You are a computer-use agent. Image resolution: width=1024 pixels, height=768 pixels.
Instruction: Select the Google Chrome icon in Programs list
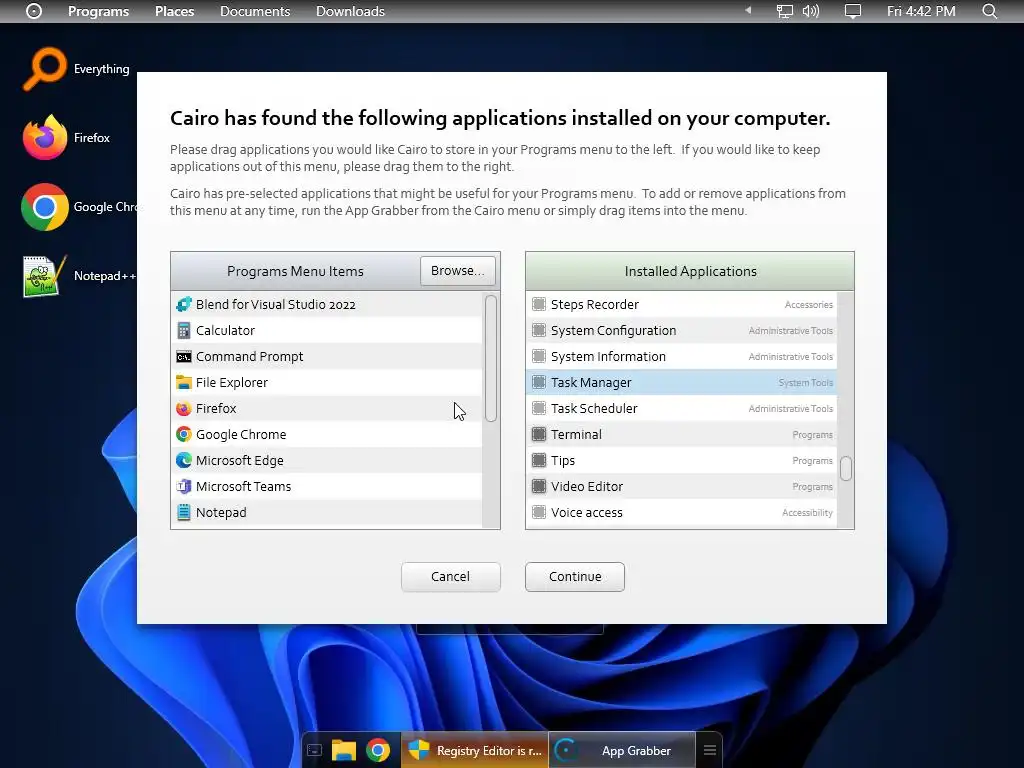pyautogui.click(x=184, y=434)
